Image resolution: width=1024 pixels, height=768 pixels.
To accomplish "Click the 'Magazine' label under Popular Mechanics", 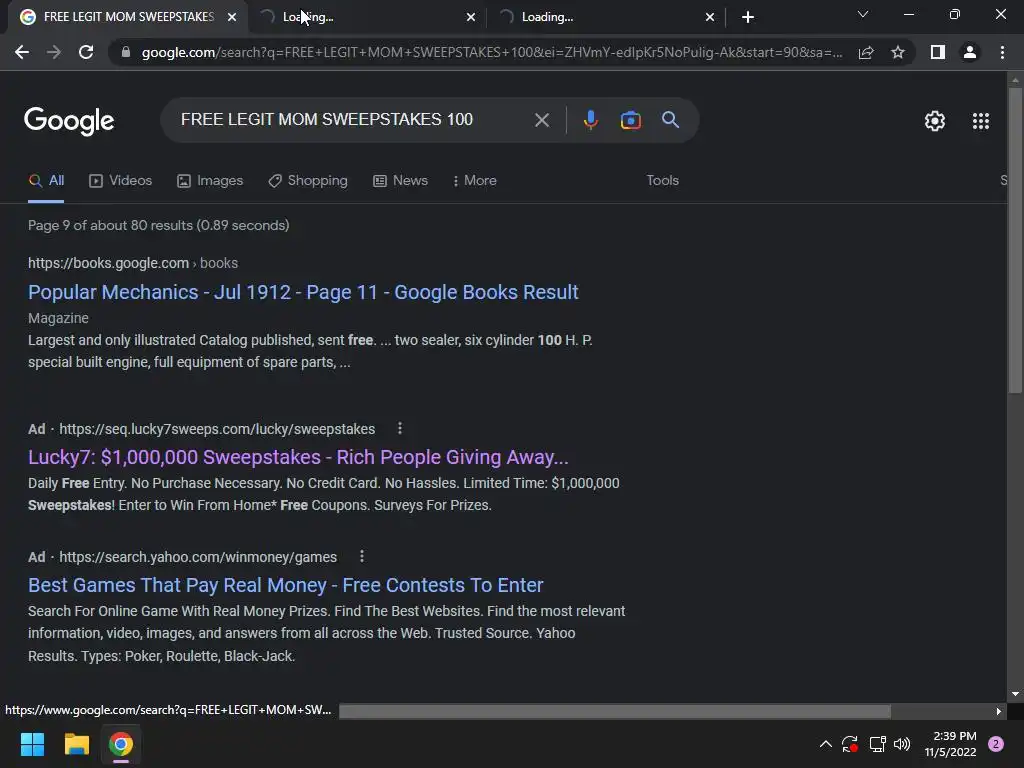I will 58,318.
